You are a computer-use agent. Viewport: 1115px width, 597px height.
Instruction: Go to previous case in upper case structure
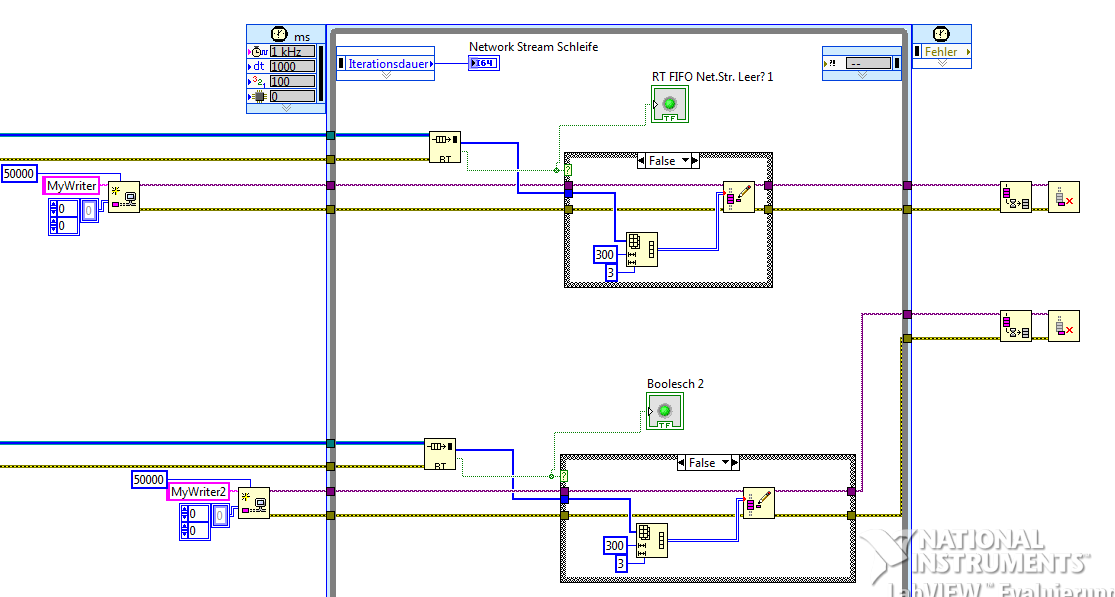click(x=641, y=161)
